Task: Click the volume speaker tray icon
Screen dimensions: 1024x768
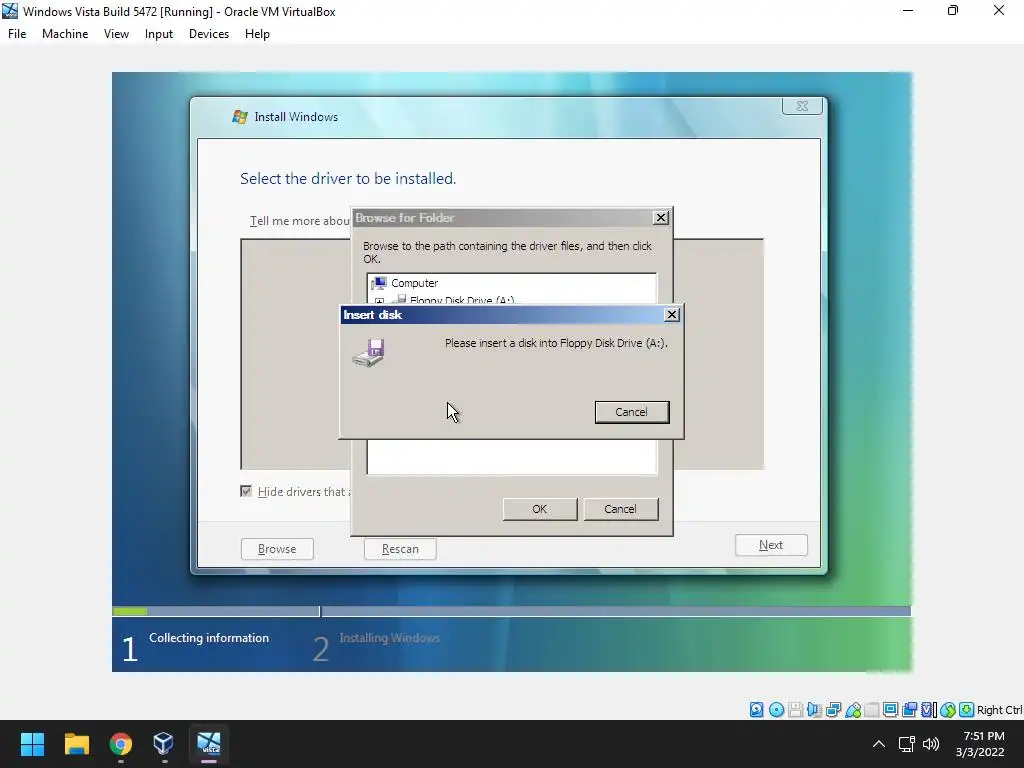Action: [931, 744]
